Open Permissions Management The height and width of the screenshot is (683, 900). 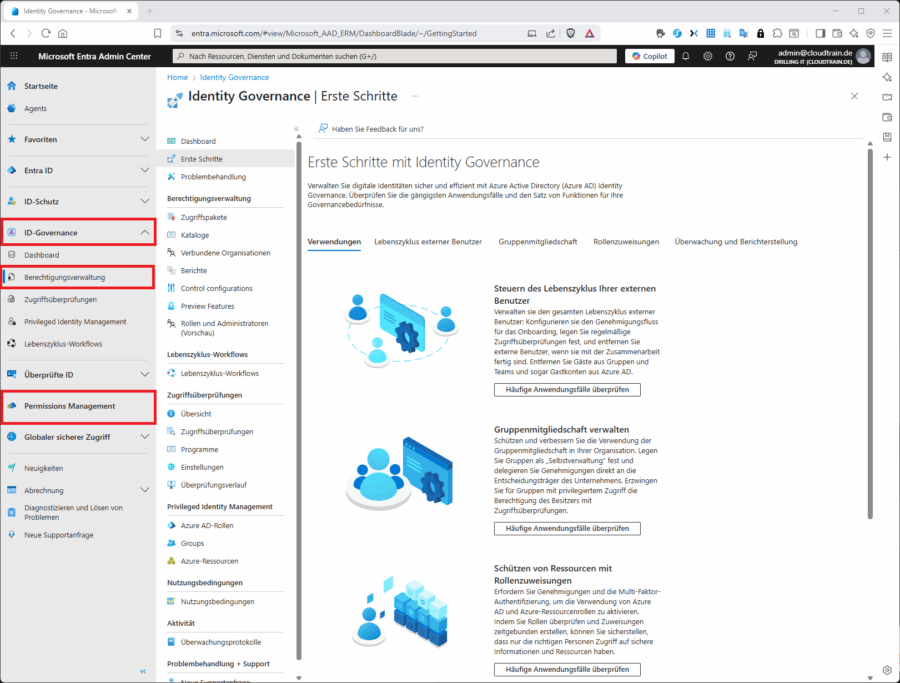pos(69,406)
